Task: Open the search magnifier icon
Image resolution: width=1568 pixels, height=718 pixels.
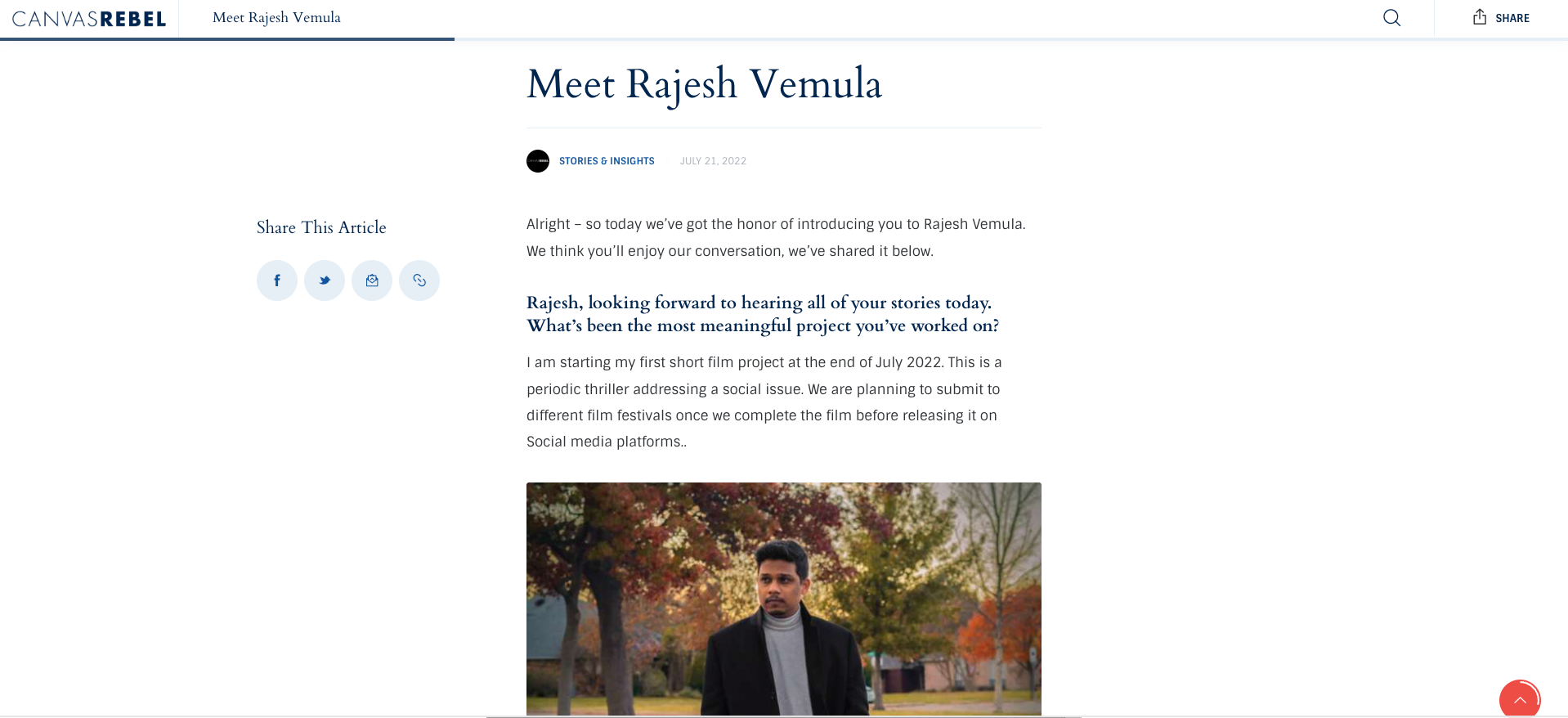Action: [x=1391, y=18]
